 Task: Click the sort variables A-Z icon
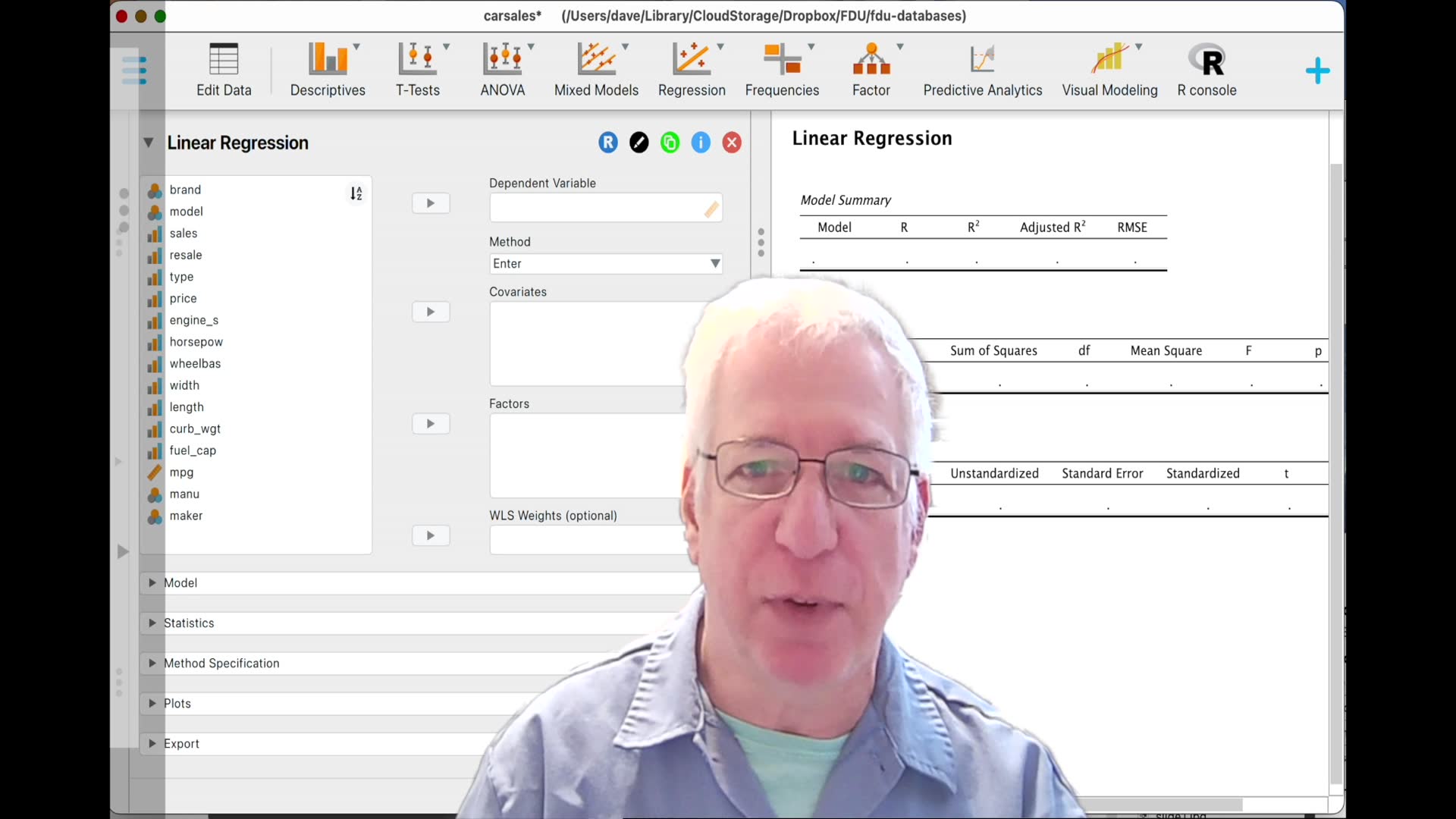click(356, 193)
